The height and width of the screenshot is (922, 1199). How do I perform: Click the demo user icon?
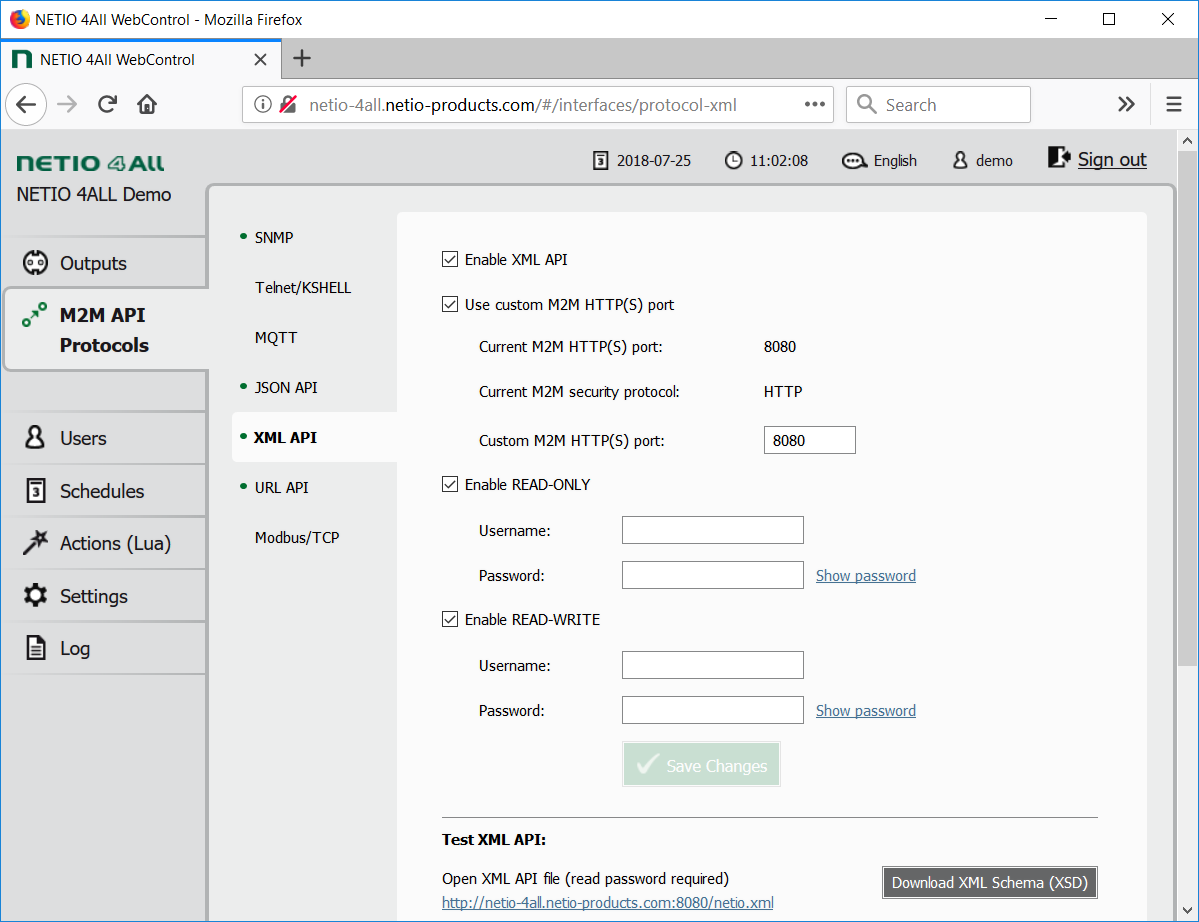coord(960,160)
